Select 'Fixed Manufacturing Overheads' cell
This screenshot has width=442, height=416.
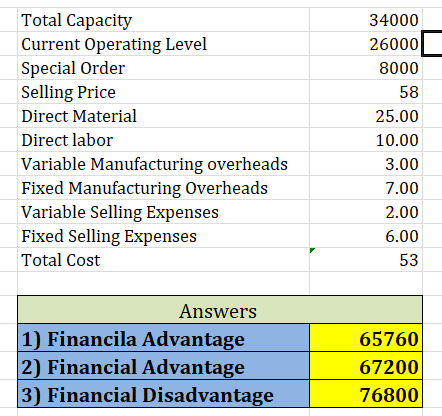(163, 188)
